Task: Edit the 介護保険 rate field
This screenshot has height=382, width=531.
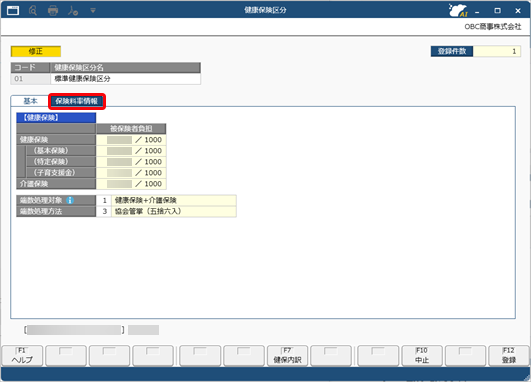Action: pyautogui.click(x=131, y=184)
